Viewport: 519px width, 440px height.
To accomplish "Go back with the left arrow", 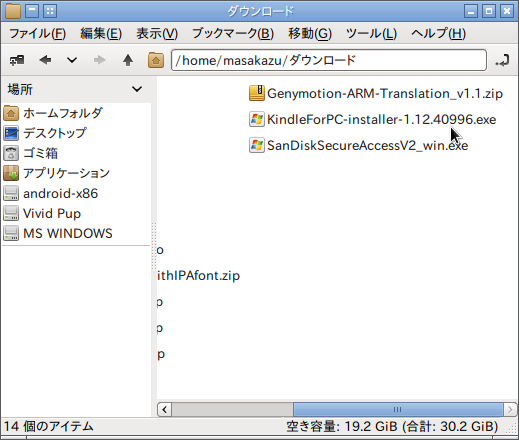I will tap(45, 60).
